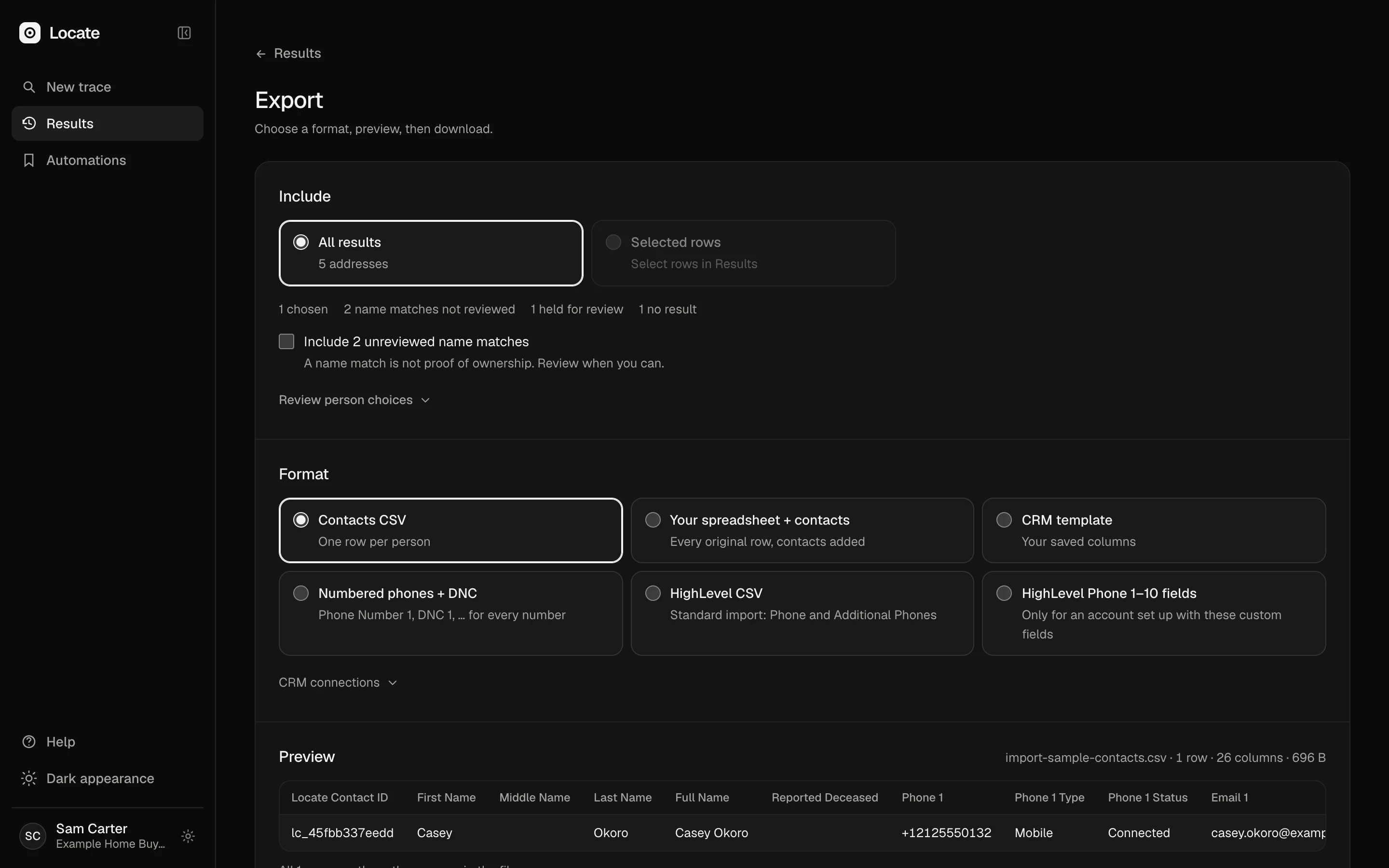Choose Numbered phones + DNC format
1389x868 pixels.
click(x=450, y=613)
